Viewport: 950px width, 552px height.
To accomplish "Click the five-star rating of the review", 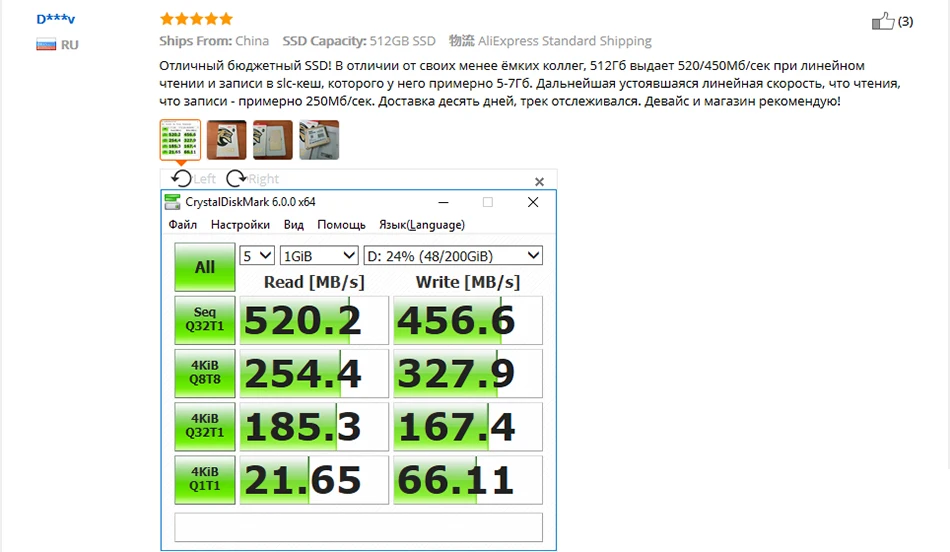I will pos(196,19).
